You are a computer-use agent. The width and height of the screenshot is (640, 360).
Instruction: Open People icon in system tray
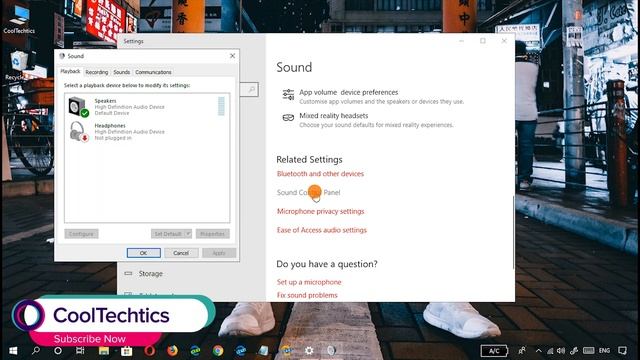point(522,350)
